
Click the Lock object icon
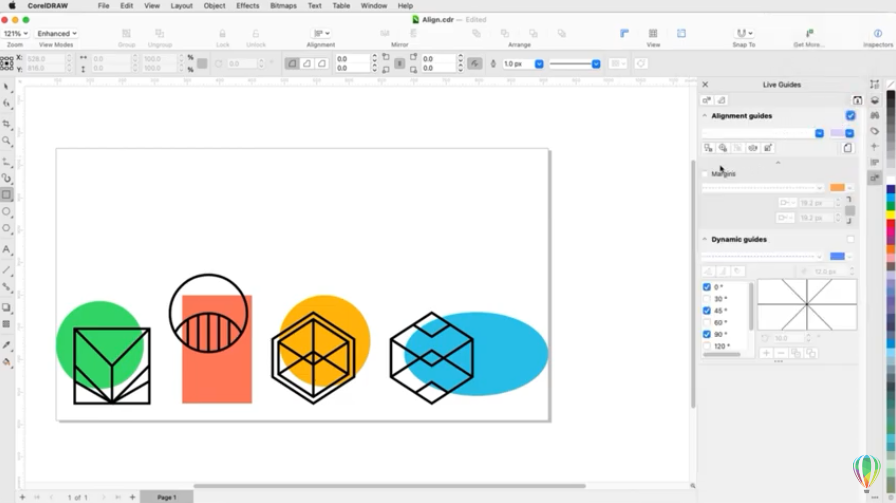[x=222, y=34]
